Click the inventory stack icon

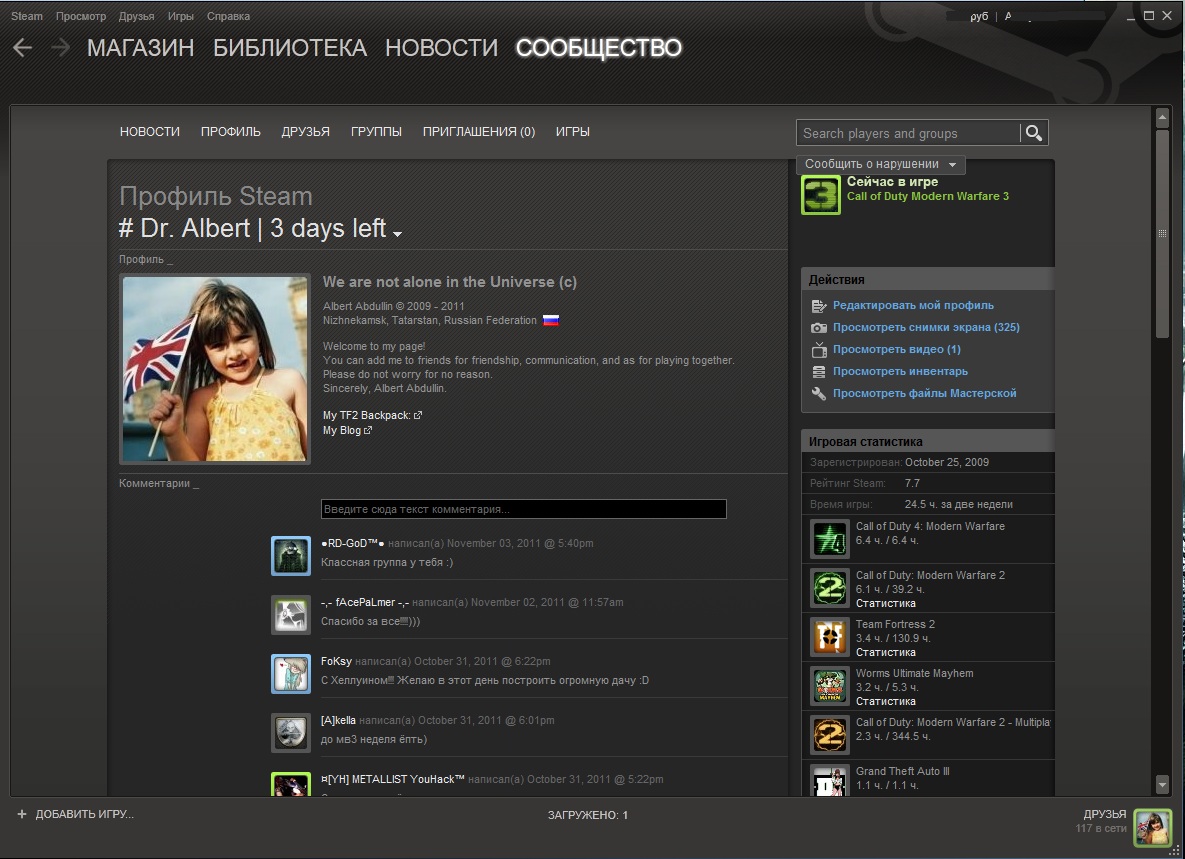pos(818,372)
